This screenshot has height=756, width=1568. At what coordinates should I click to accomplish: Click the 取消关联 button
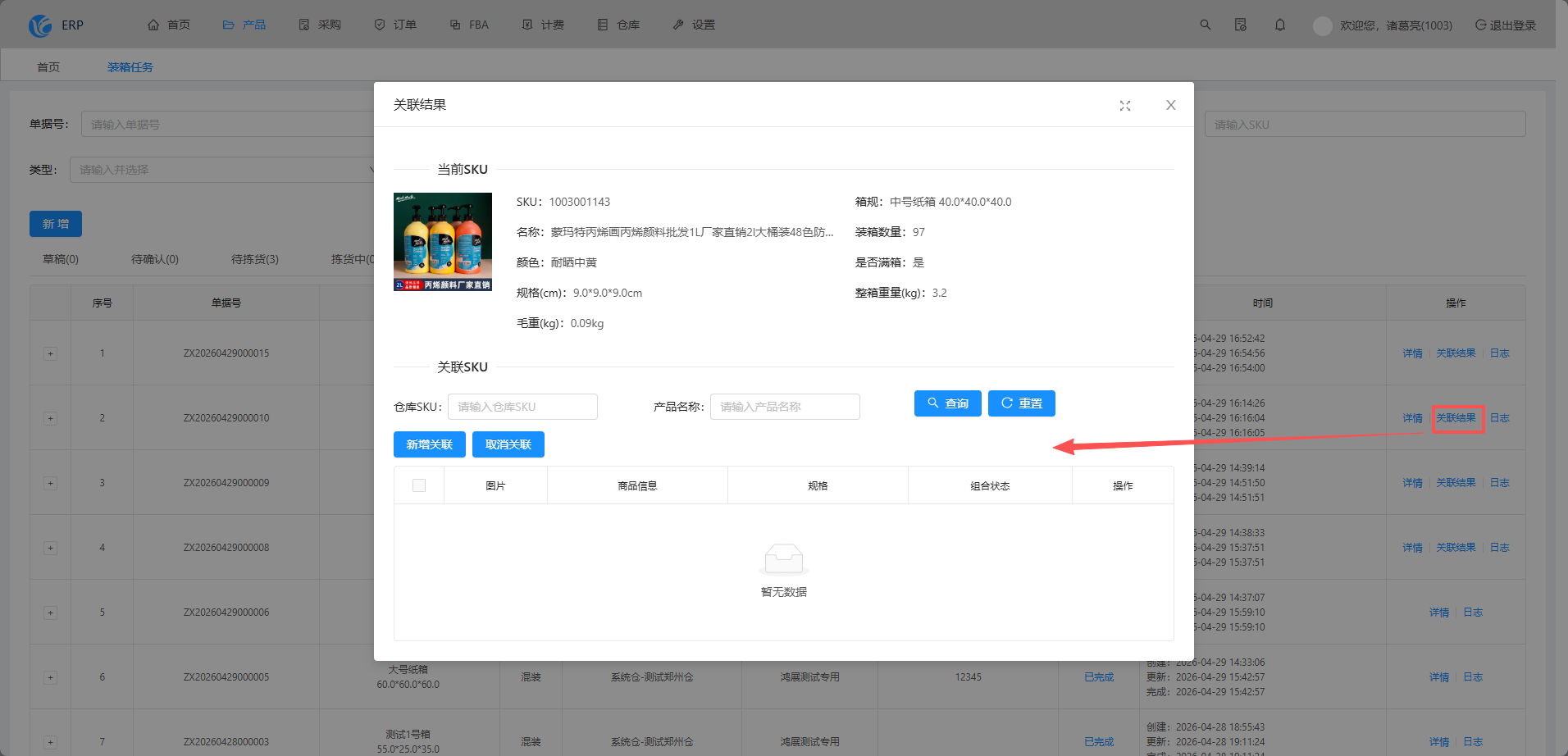coord(508,444)
